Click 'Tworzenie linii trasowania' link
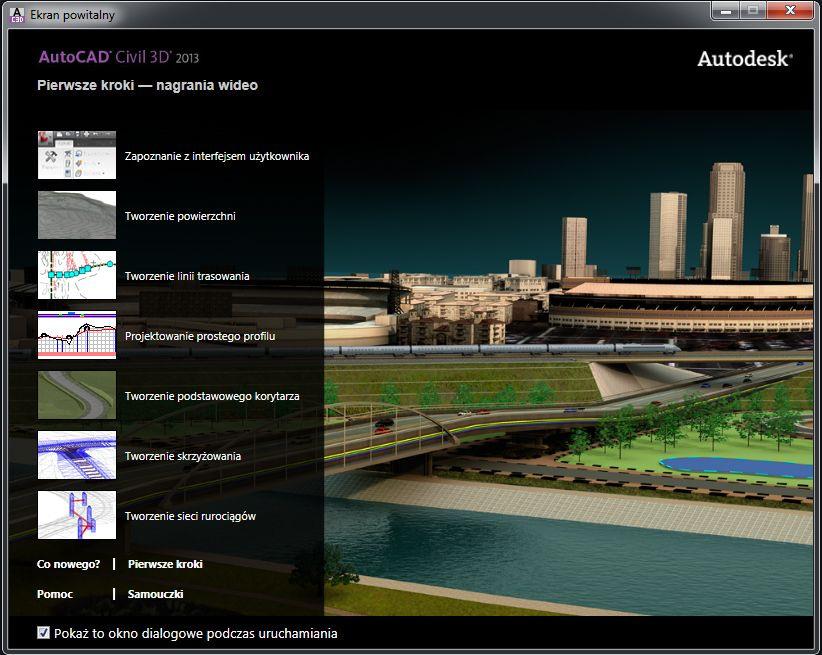The image size is (822, 655). click(x=187, y=276)
